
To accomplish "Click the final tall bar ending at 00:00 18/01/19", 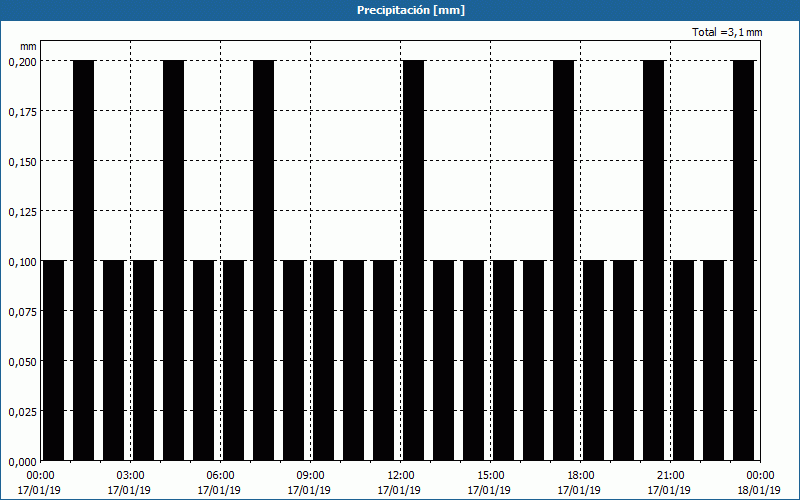I will pos(743,261).
